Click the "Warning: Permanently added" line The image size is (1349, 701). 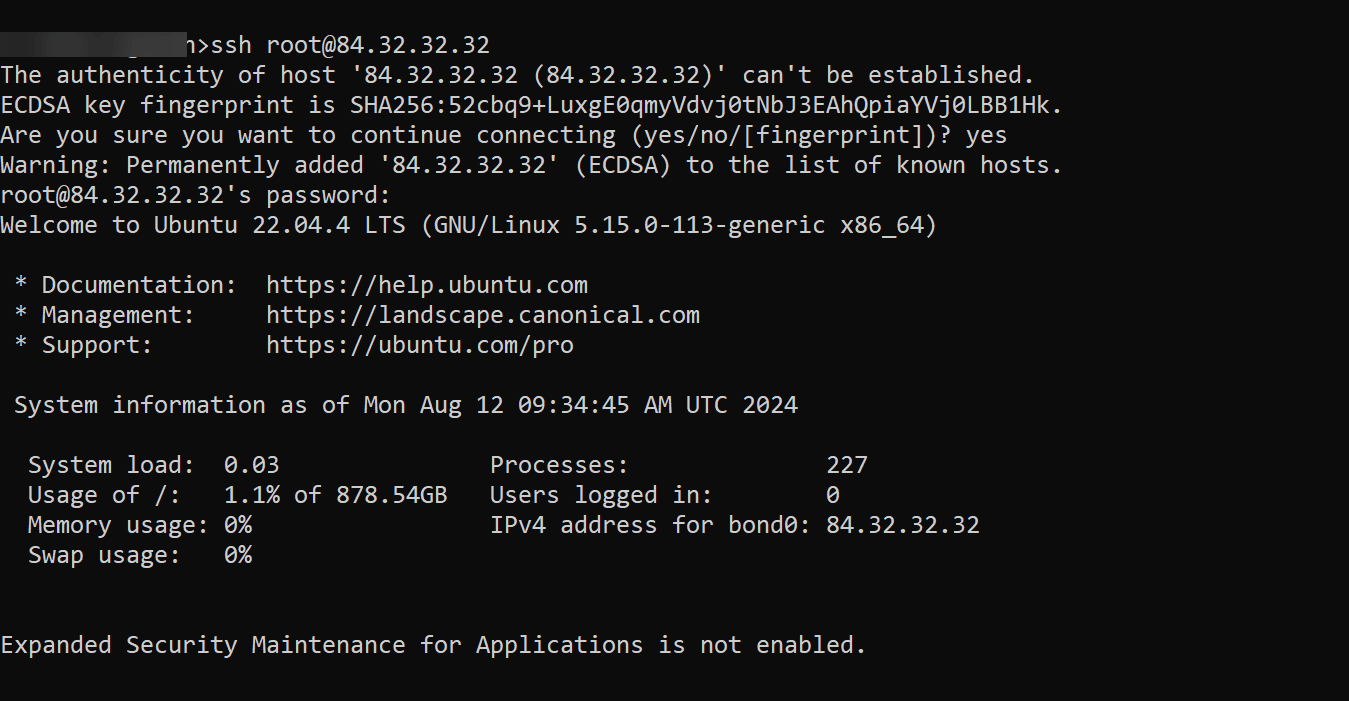[530, 165]
